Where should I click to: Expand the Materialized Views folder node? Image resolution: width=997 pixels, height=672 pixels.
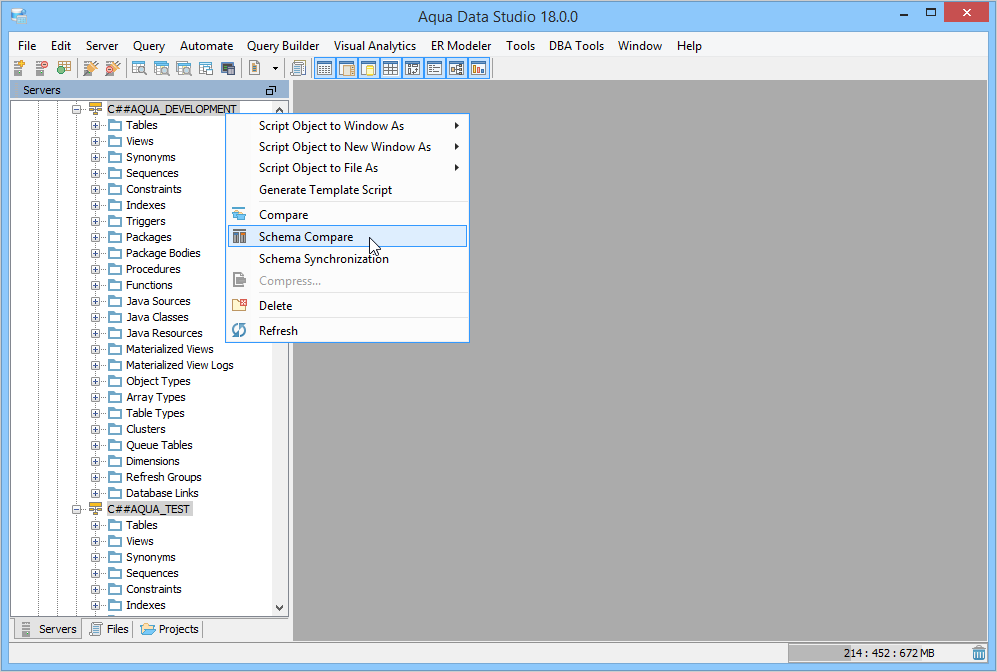pos(95,349)
